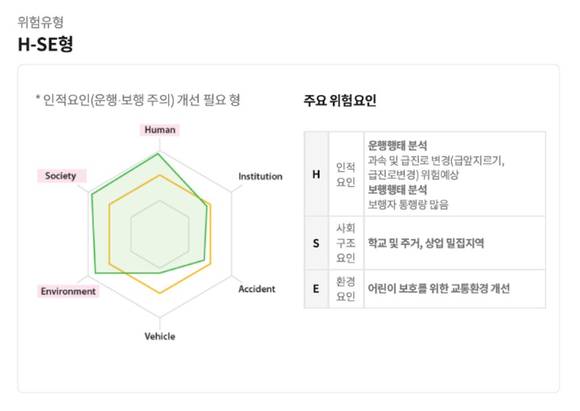The image size is (580, 411).
Task: Click the 운행행태 분석 heading text
Action: [398, 145]
